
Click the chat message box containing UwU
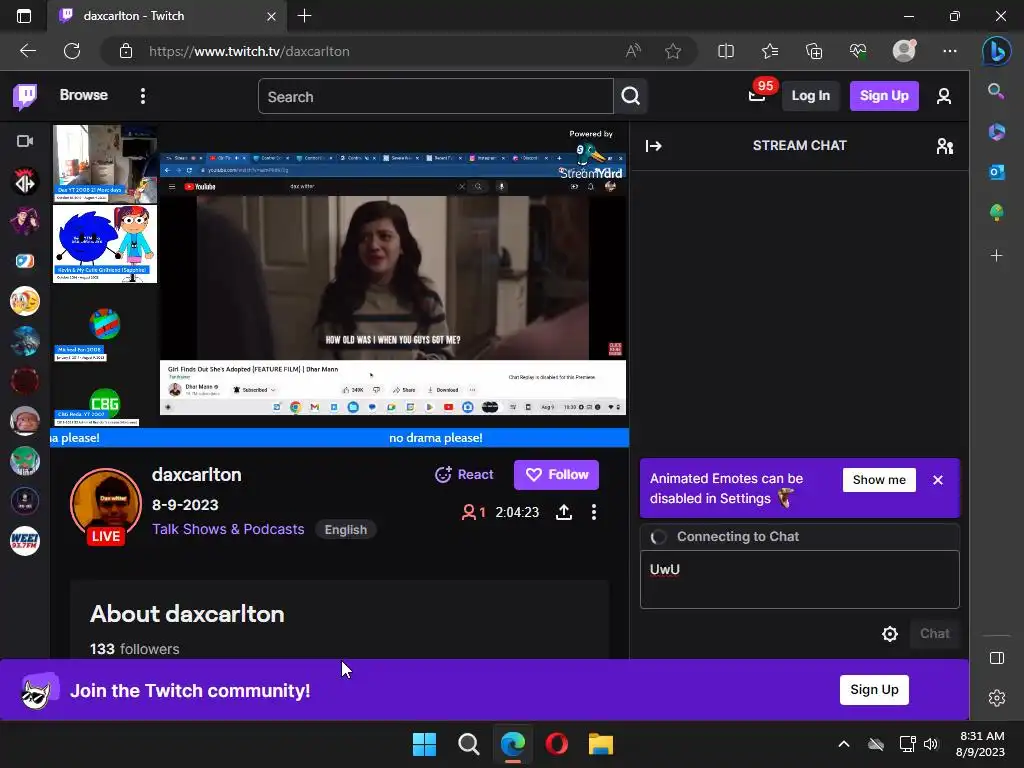pos(799,579)
